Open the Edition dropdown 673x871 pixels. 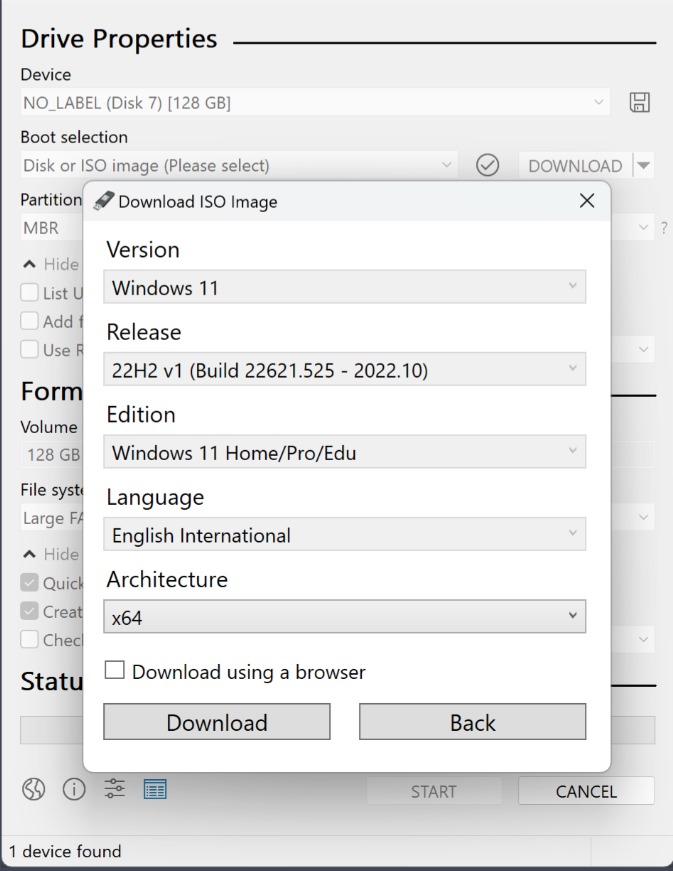[344, 452]
